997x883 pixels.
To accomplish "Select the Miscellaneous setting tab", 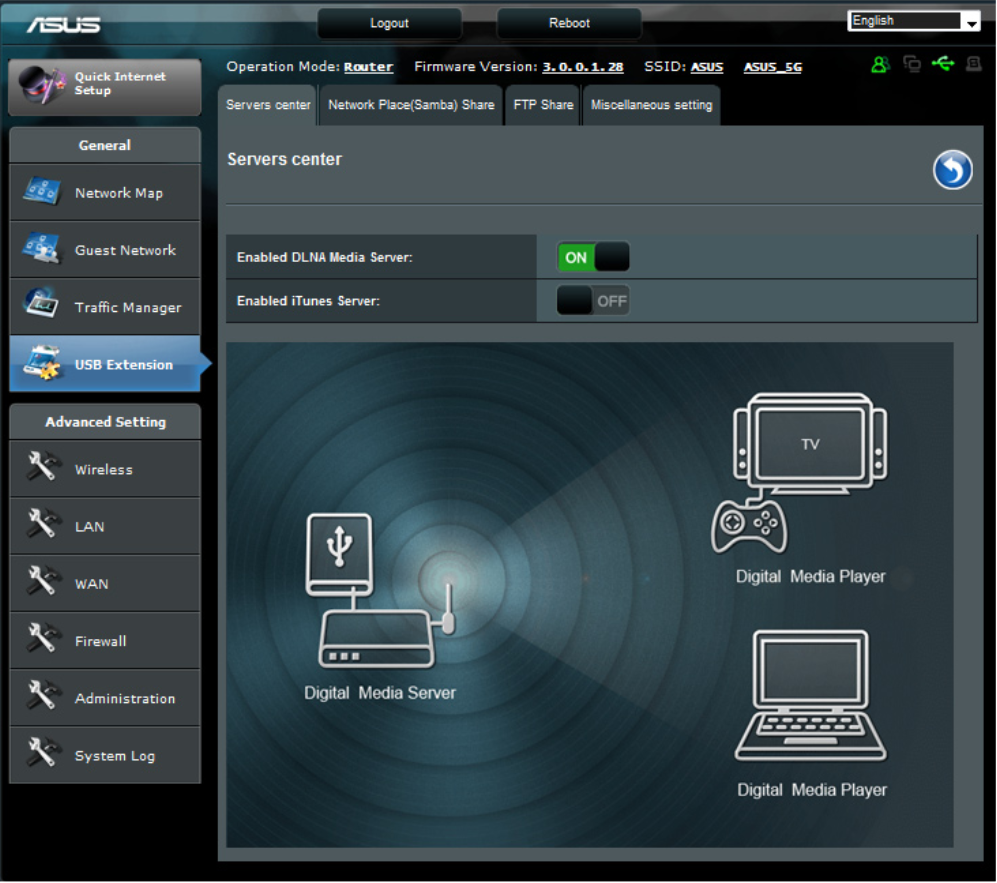I will (651, 105).
